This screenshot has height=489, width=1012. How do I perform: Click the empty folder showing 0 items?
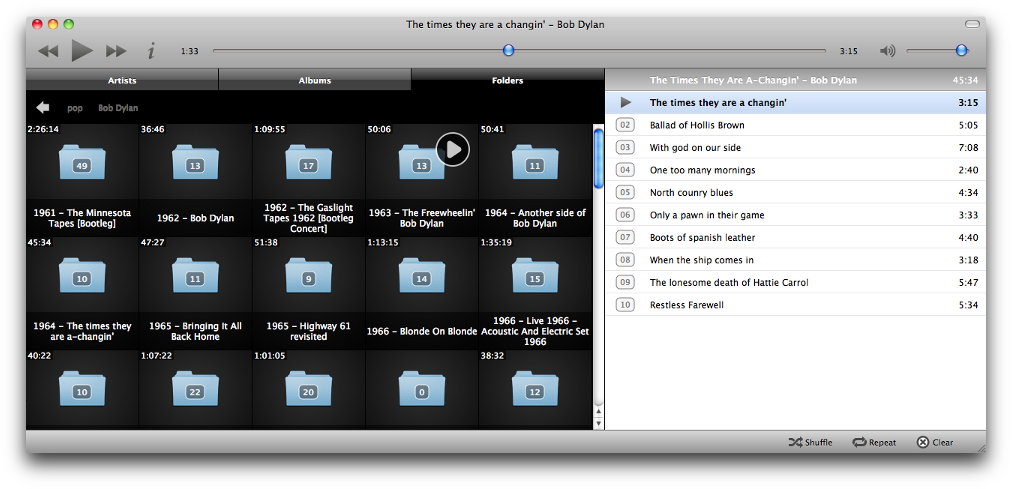pyautogui.click(x=422, y=389)
